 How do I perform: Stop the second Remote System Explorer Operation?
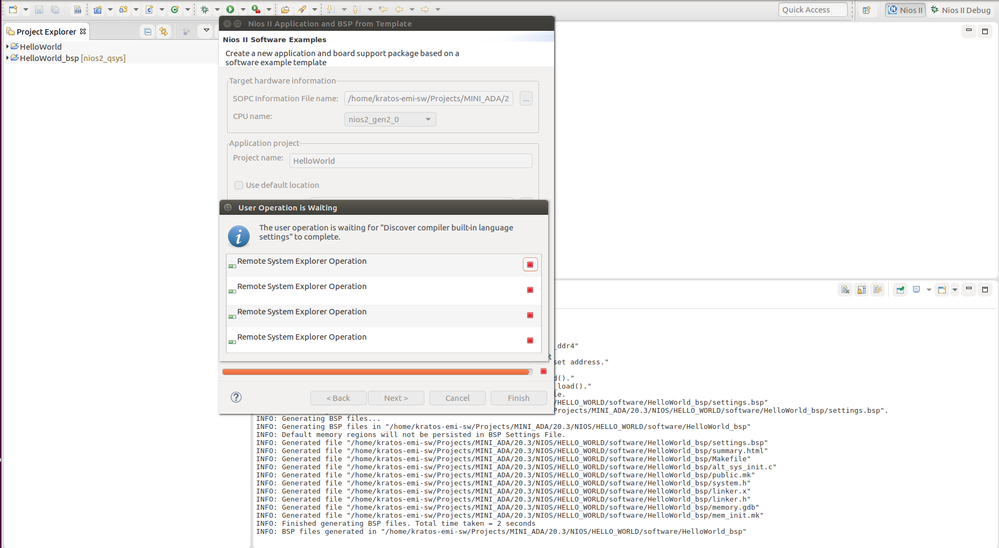click(530, 290)
